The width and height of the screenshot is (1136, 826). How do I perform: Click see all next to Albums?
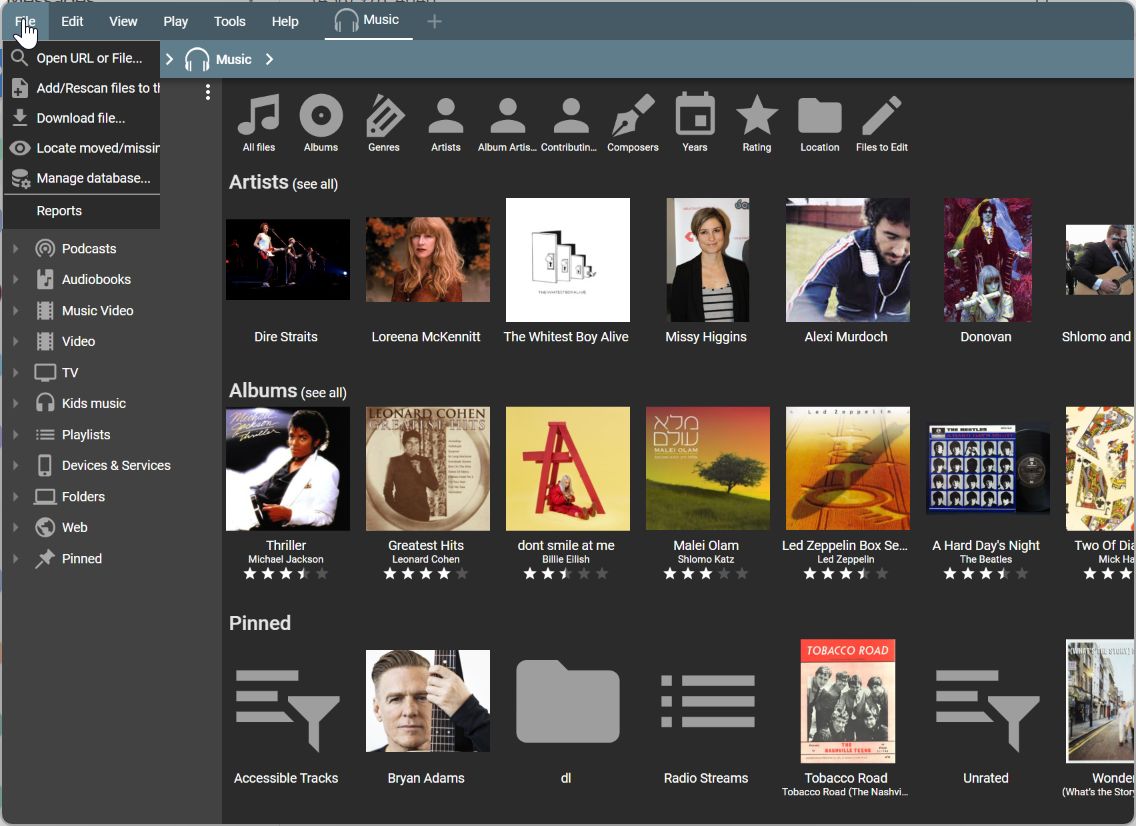tap(324, 393)
